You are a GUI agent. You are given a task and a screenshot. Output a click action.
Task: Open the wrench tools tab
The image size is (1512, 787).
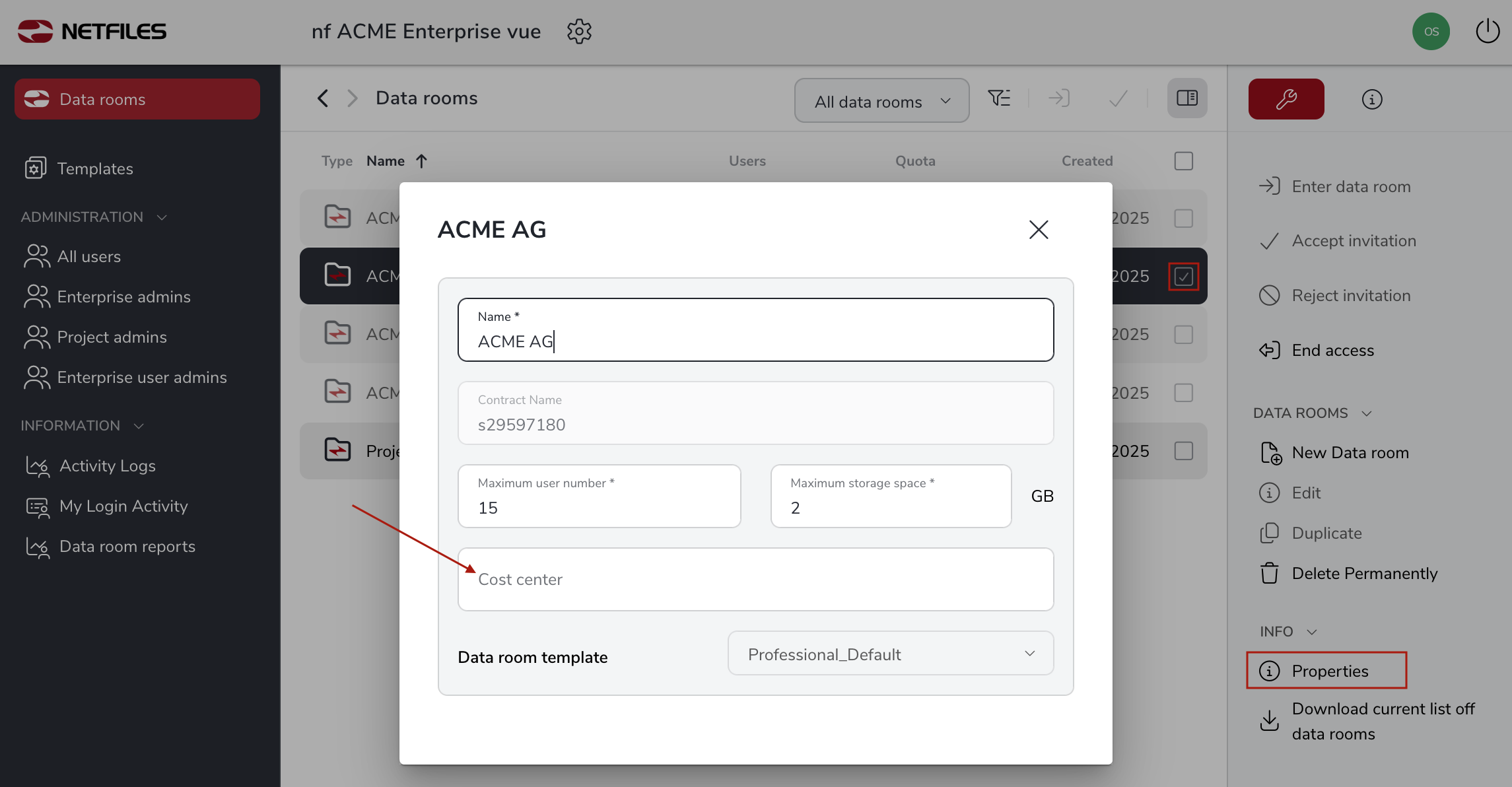(1286, 99)
